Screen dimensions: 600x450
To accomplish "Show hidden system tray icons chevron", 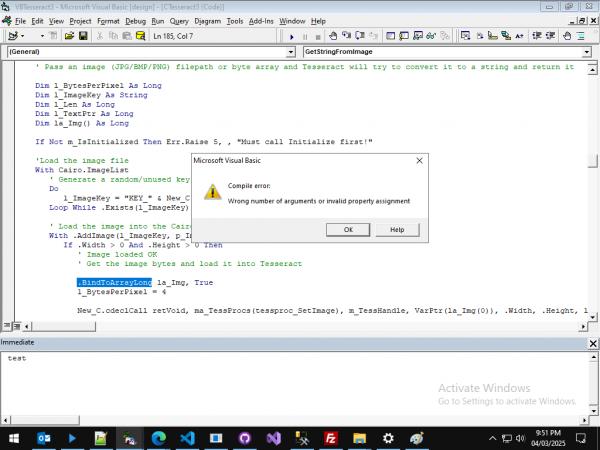I will point(492,438).
